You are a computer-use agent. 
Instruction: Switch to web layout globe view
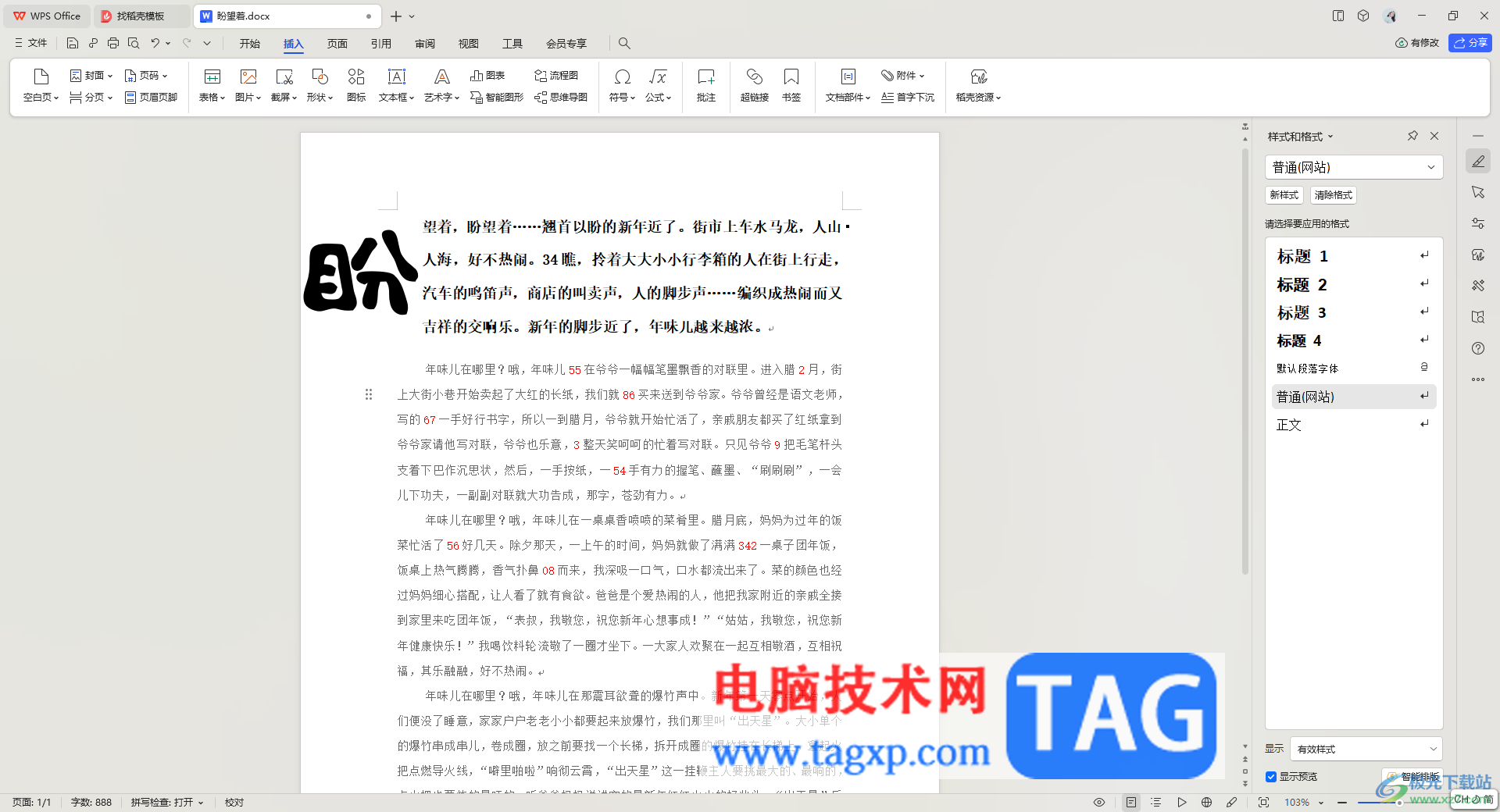1207,802
